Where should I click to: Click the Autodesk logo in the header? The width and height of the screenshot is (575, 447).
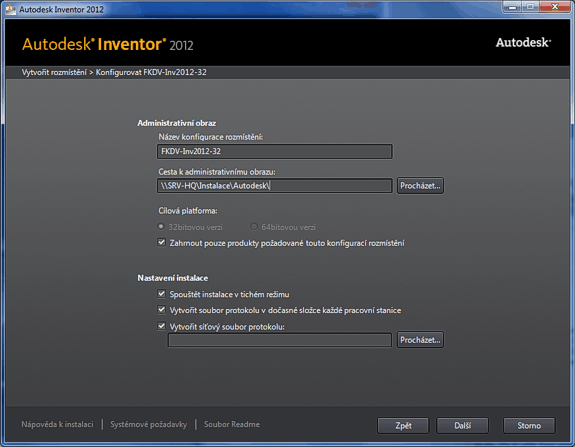point(523,43)
